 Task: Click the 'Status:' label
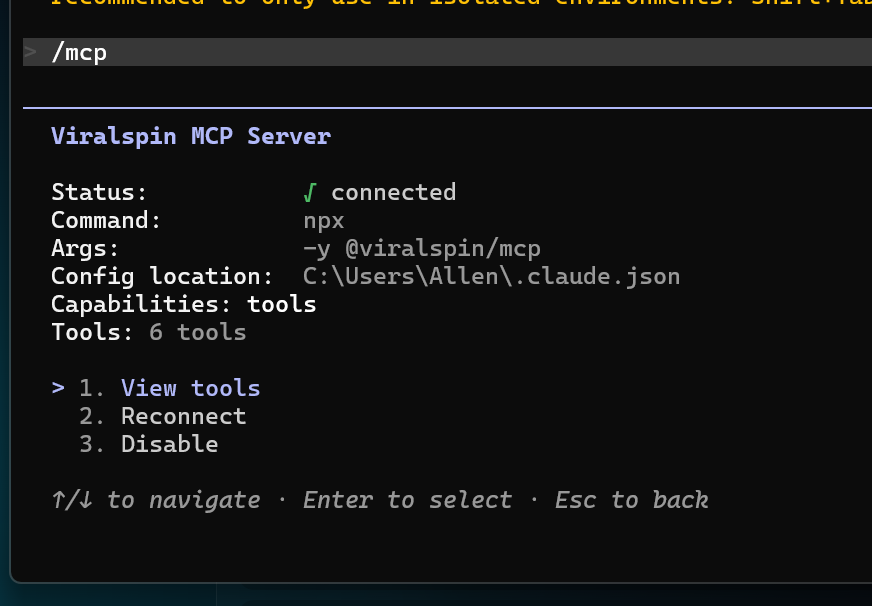click(99, 192)
